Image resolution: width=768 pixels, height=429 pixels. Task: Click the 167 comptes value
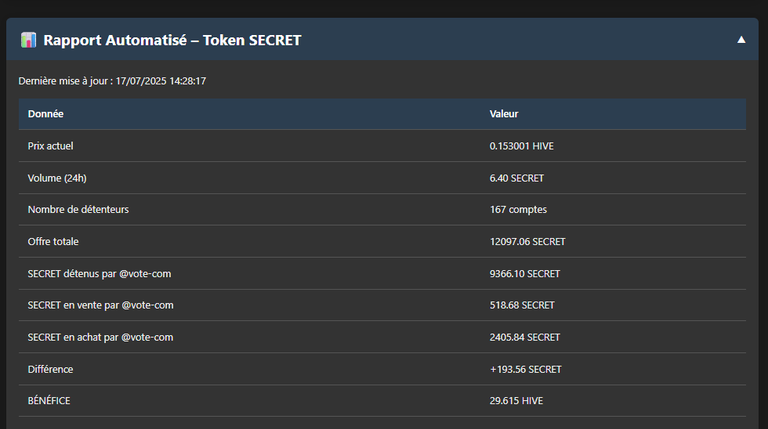pos(518,210)
